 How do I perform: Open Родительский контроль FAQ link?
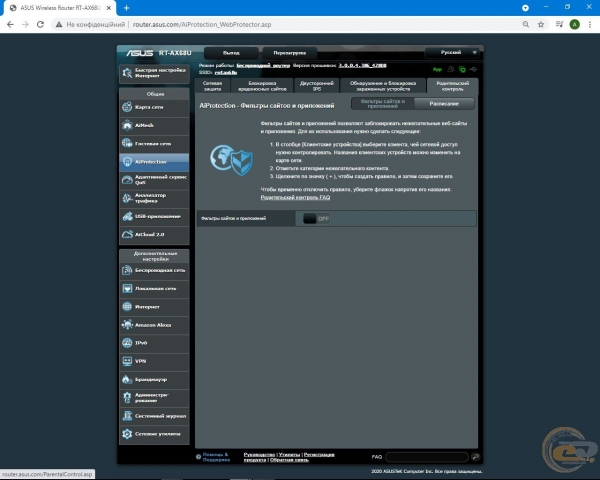295,198
